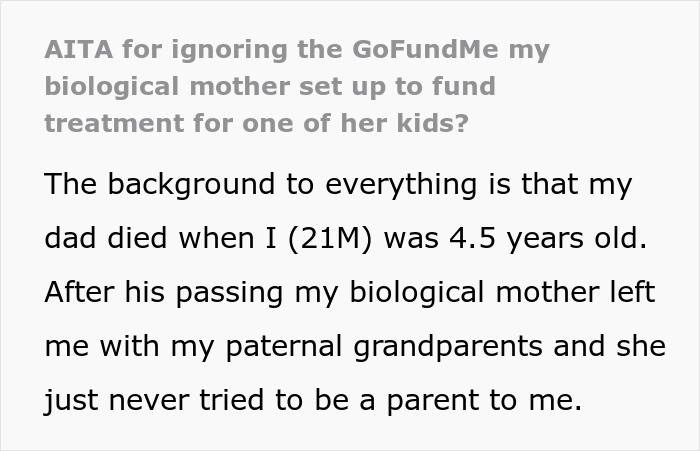Click the word "biological" in the body text
The height and width of the screenshot is (451, 700).
click(x=417, y=292)
